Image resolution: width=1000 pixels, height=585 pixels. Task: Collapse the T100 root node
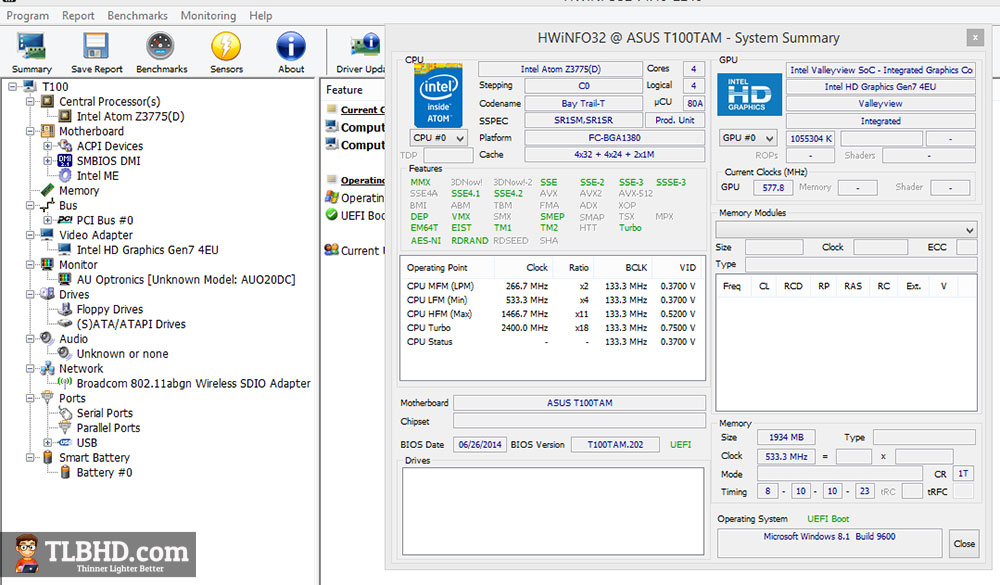click(x=13, y=87)
